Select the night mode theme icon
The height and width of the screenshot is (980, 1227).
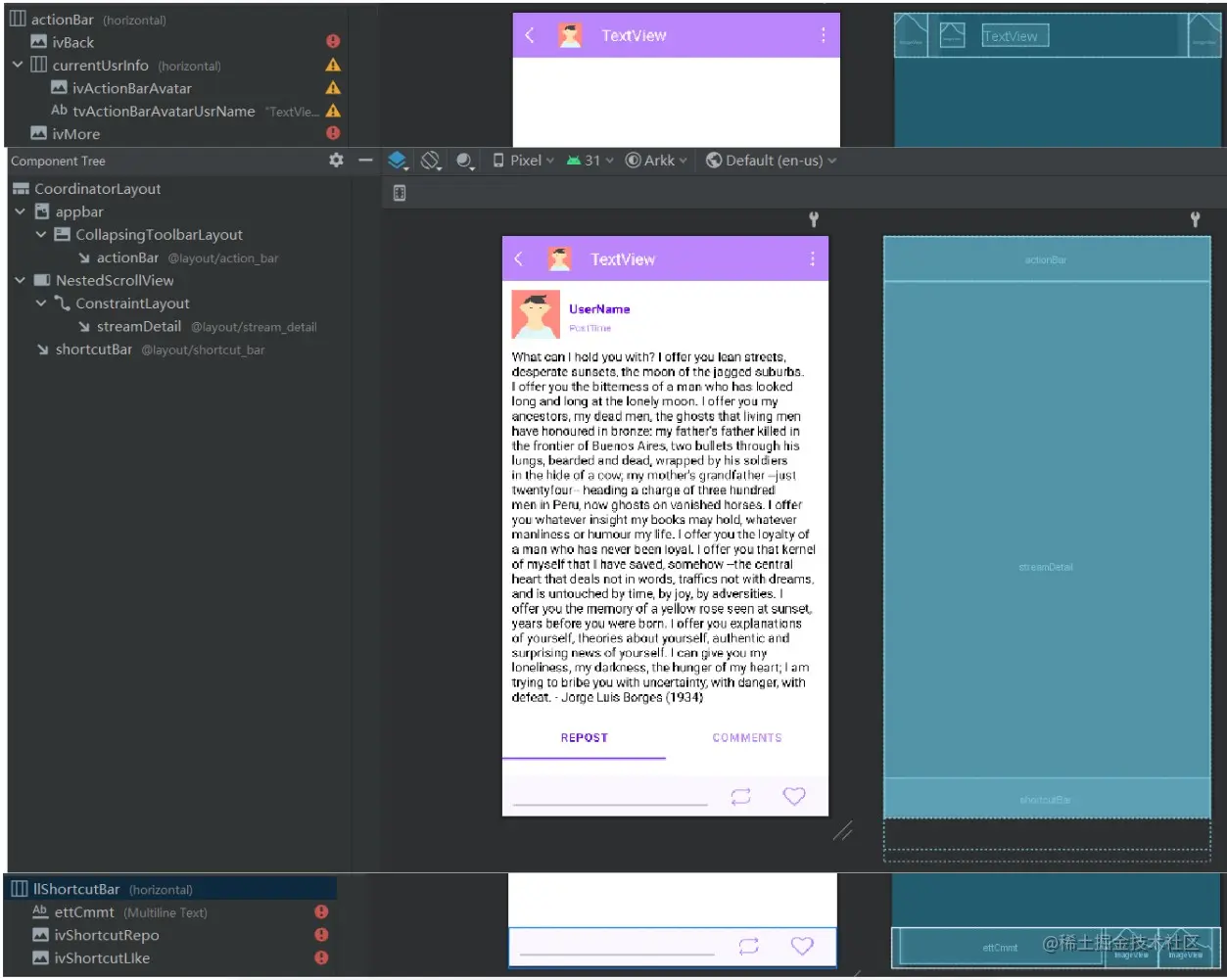464,160
